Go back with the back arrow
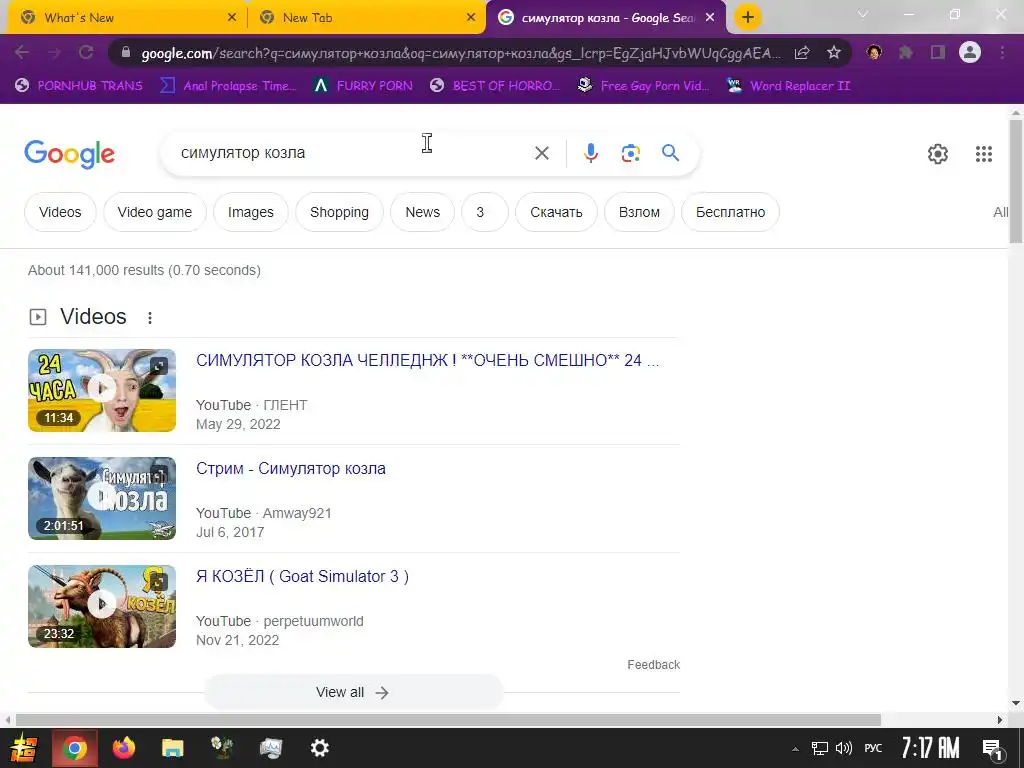The image size is (1024, 768). (x=22, y=52)
